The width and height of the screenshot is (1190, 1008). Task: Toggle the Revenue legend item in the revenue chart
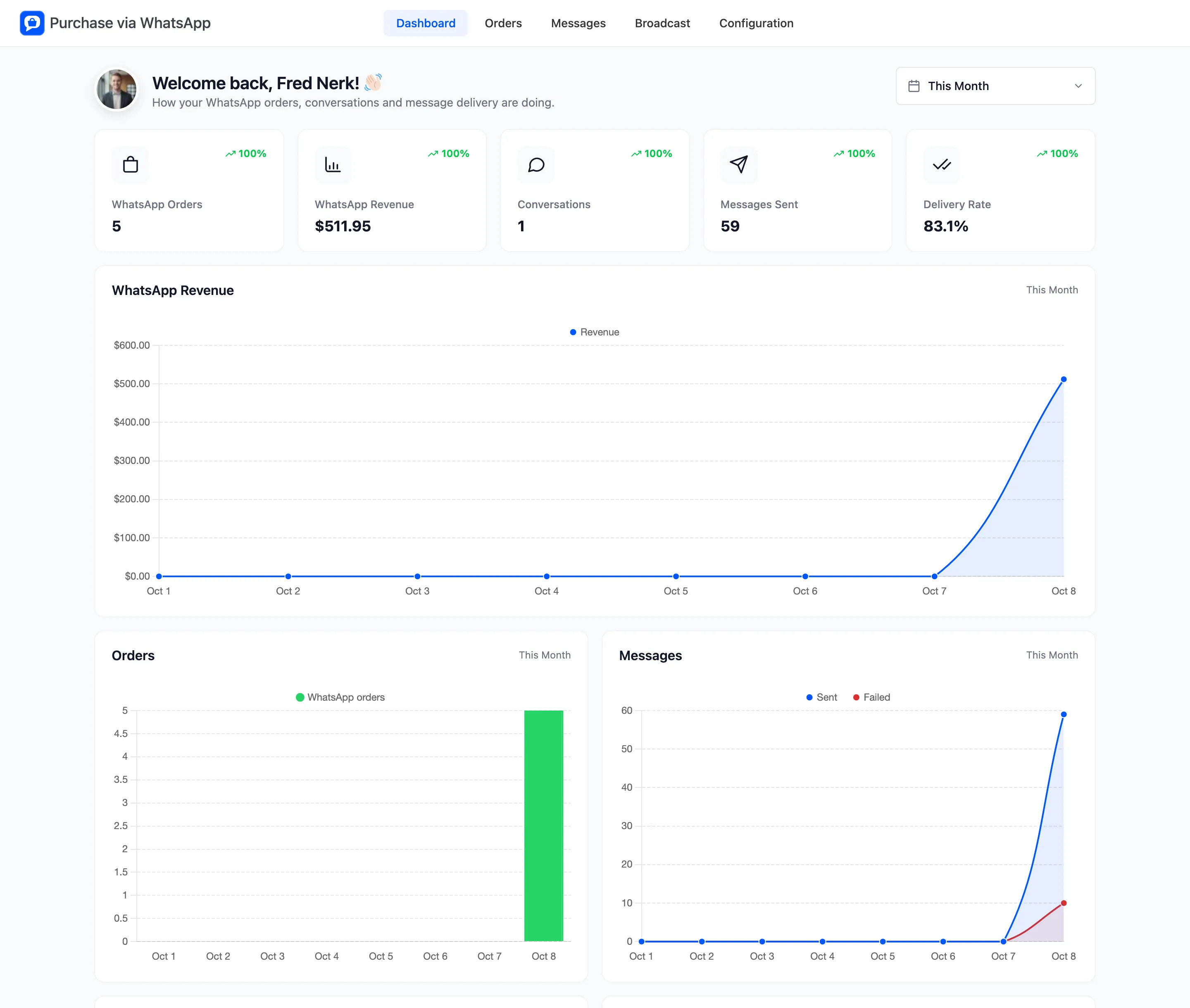(x=595, y=332)
